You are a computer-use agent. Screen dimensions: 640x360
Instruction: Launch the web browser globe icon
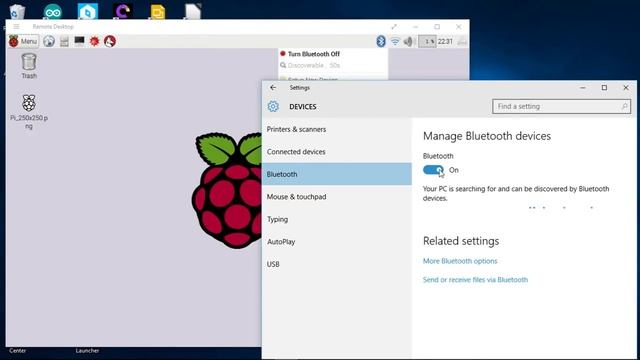[x=49, y=41]
